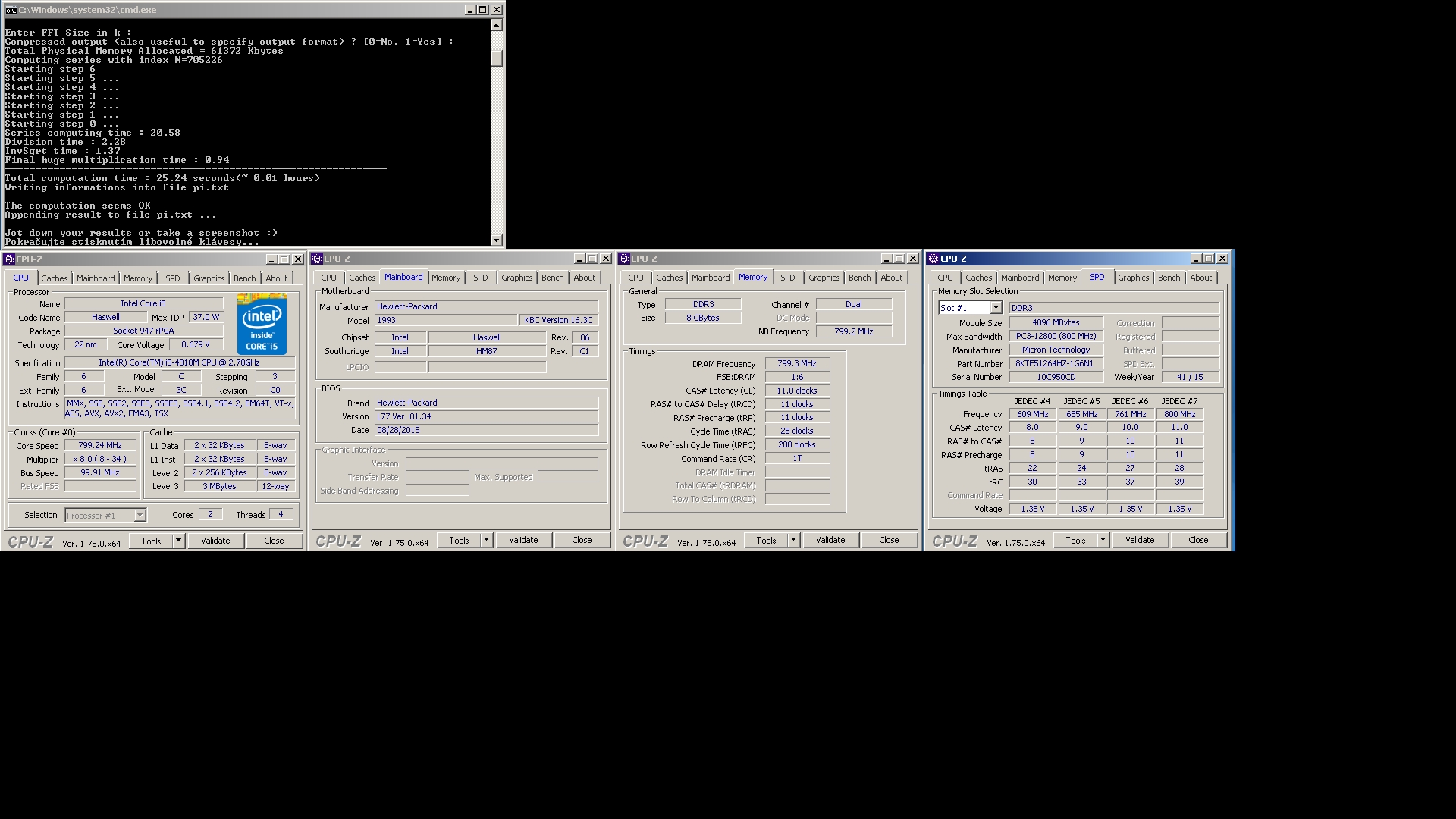The width and height of the screenshot is (1456, 819).
Task: Click Module Size 4096 MBytes field
Action: pos(1056,322)
